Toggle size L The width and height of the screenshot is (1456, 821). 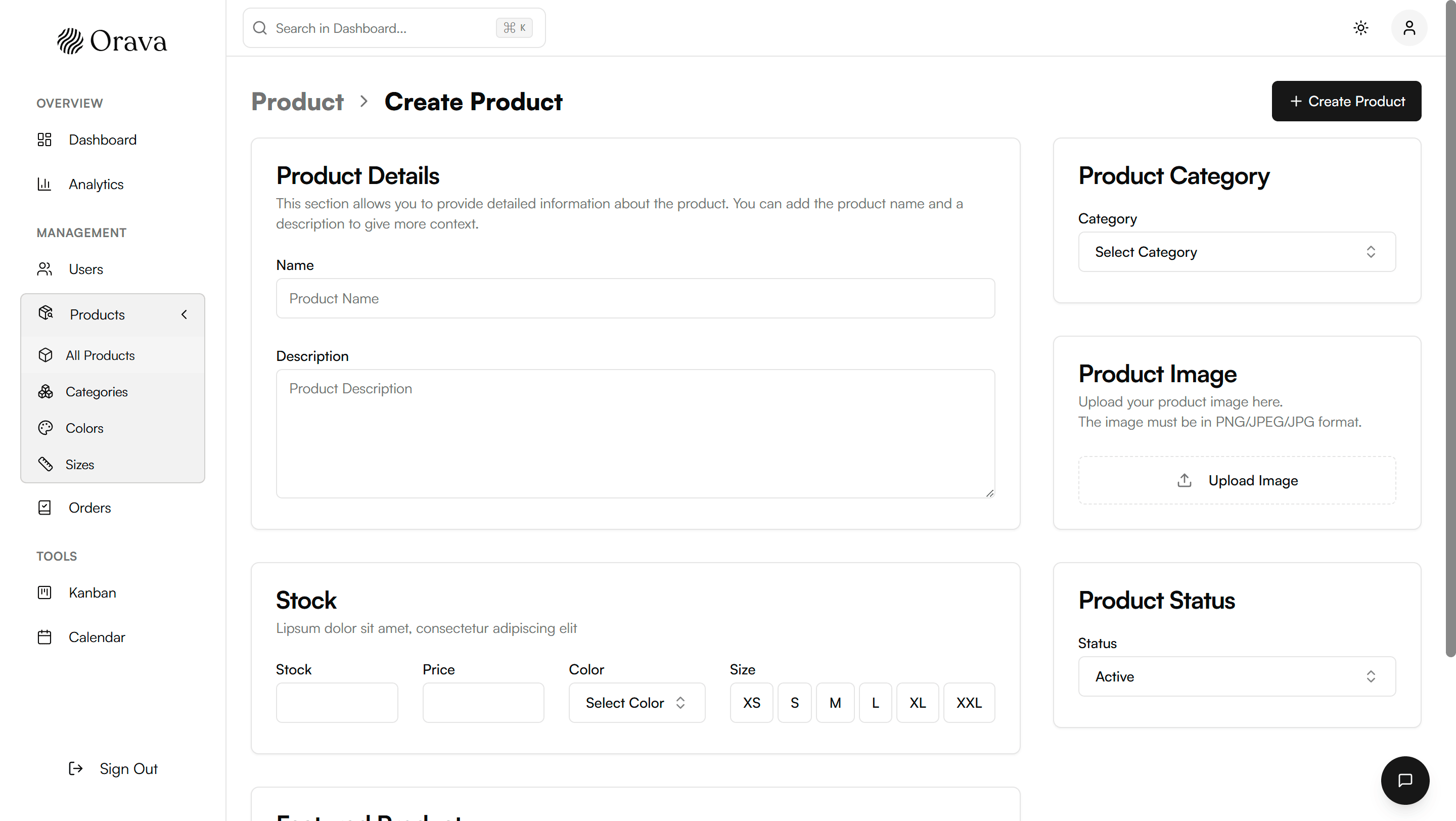point(875,702)
